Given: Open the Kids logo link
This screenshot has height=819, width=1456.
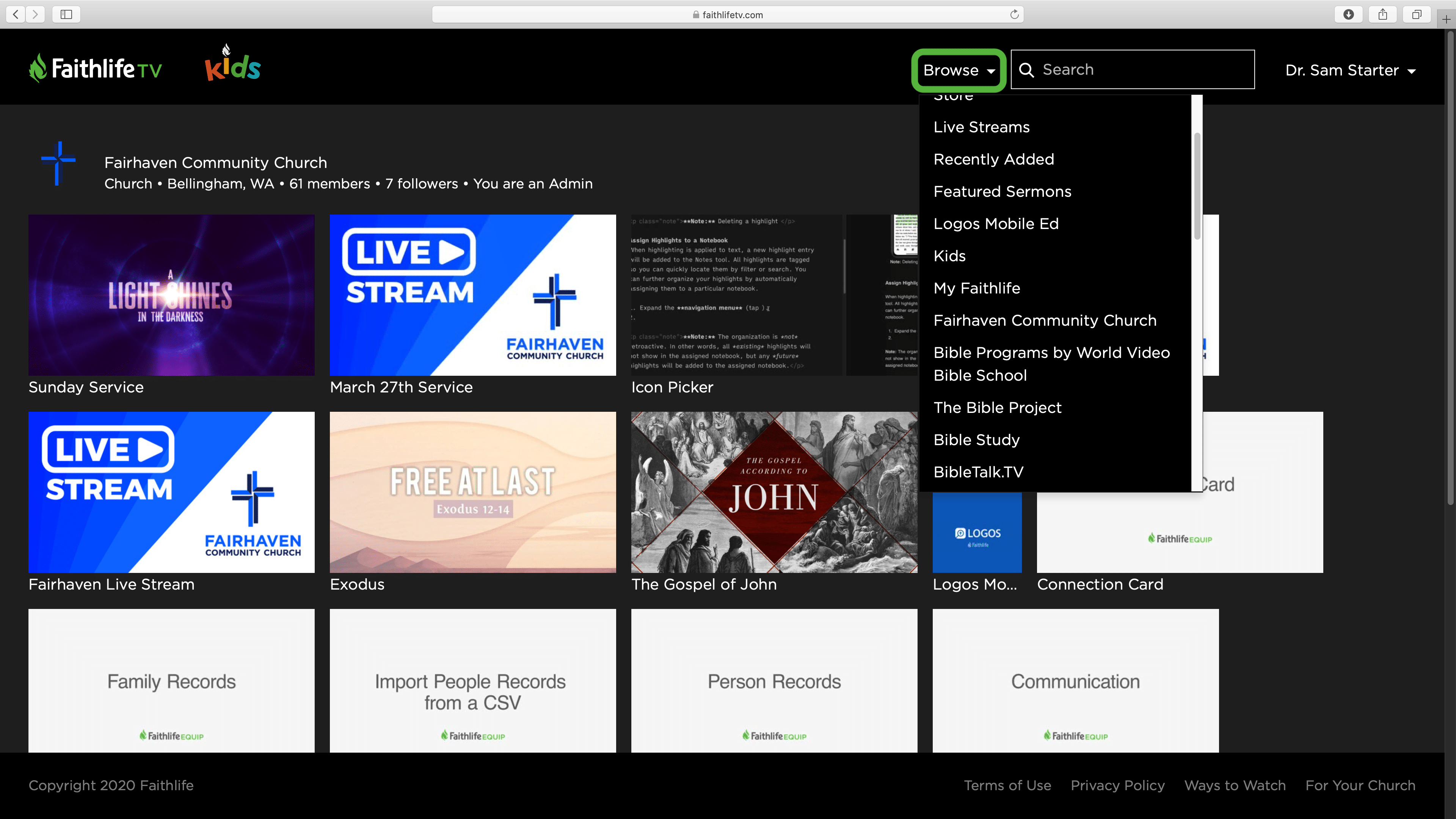Looking at the screenshot, I should [x=232, y=63].
